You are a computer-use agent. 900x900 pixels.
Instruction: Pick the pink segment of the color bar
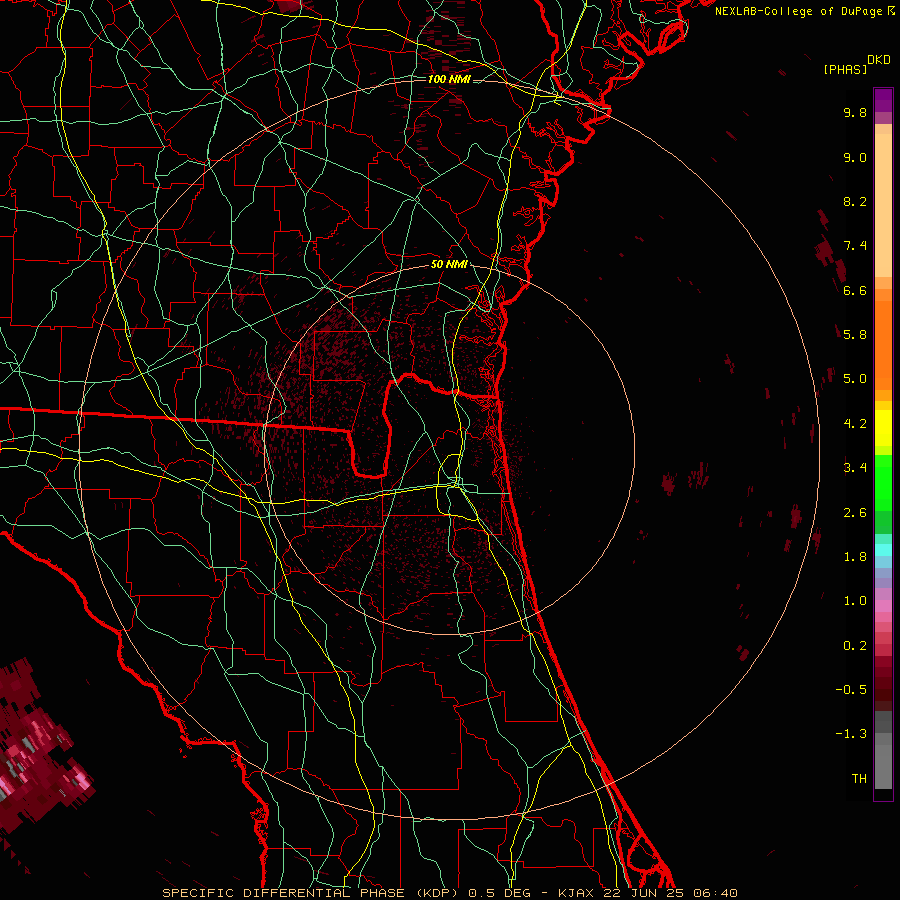883,606
